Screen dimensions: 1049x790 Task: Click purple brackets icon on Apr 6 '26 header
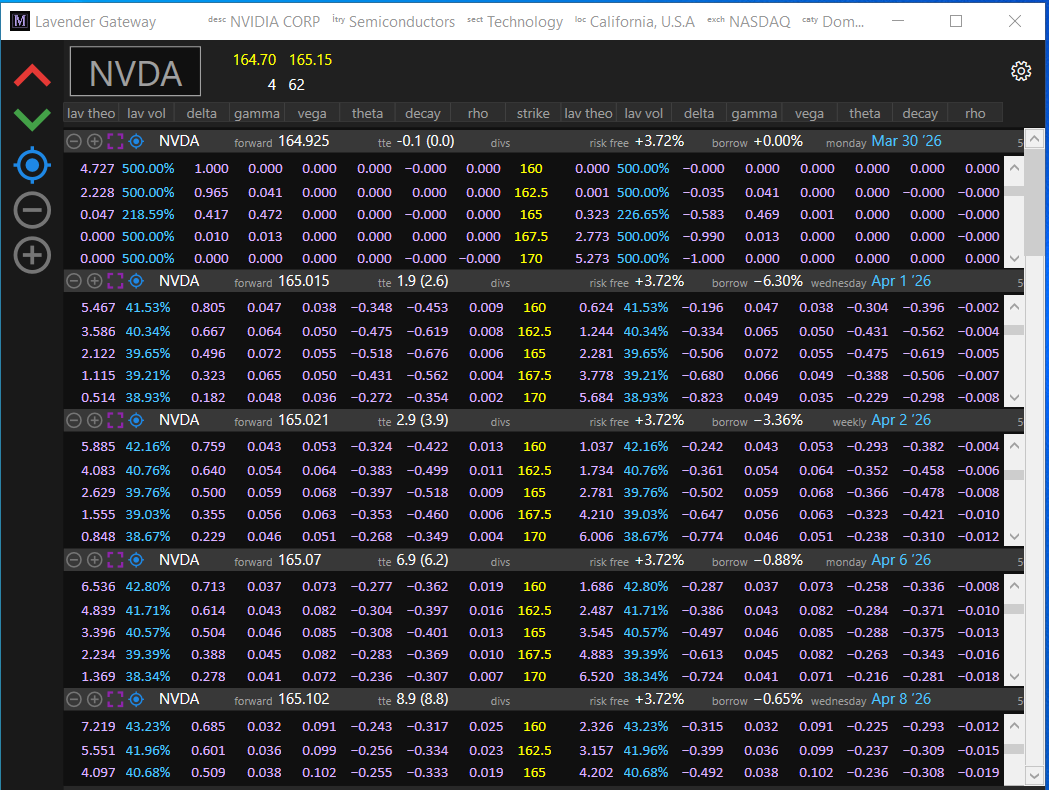pyautogui.click(x=114, y=560)
